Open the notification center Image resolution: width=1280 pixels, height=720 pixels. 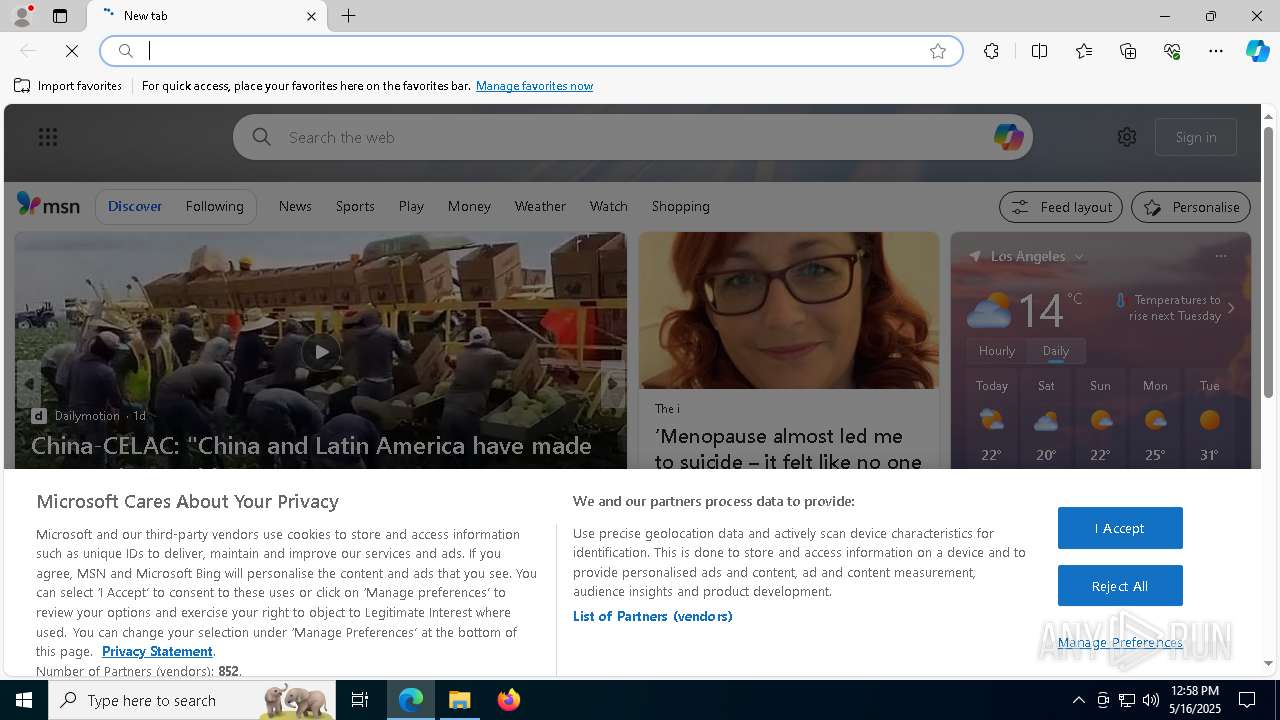pyautogui.click(x=1247, y=700)
